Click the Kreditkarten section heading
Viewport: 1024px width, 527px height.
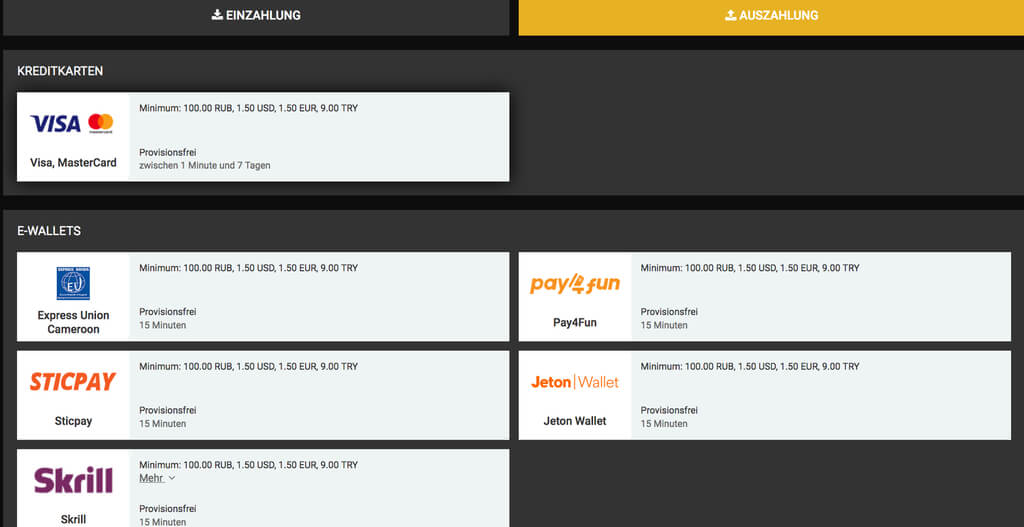point(60,71)
